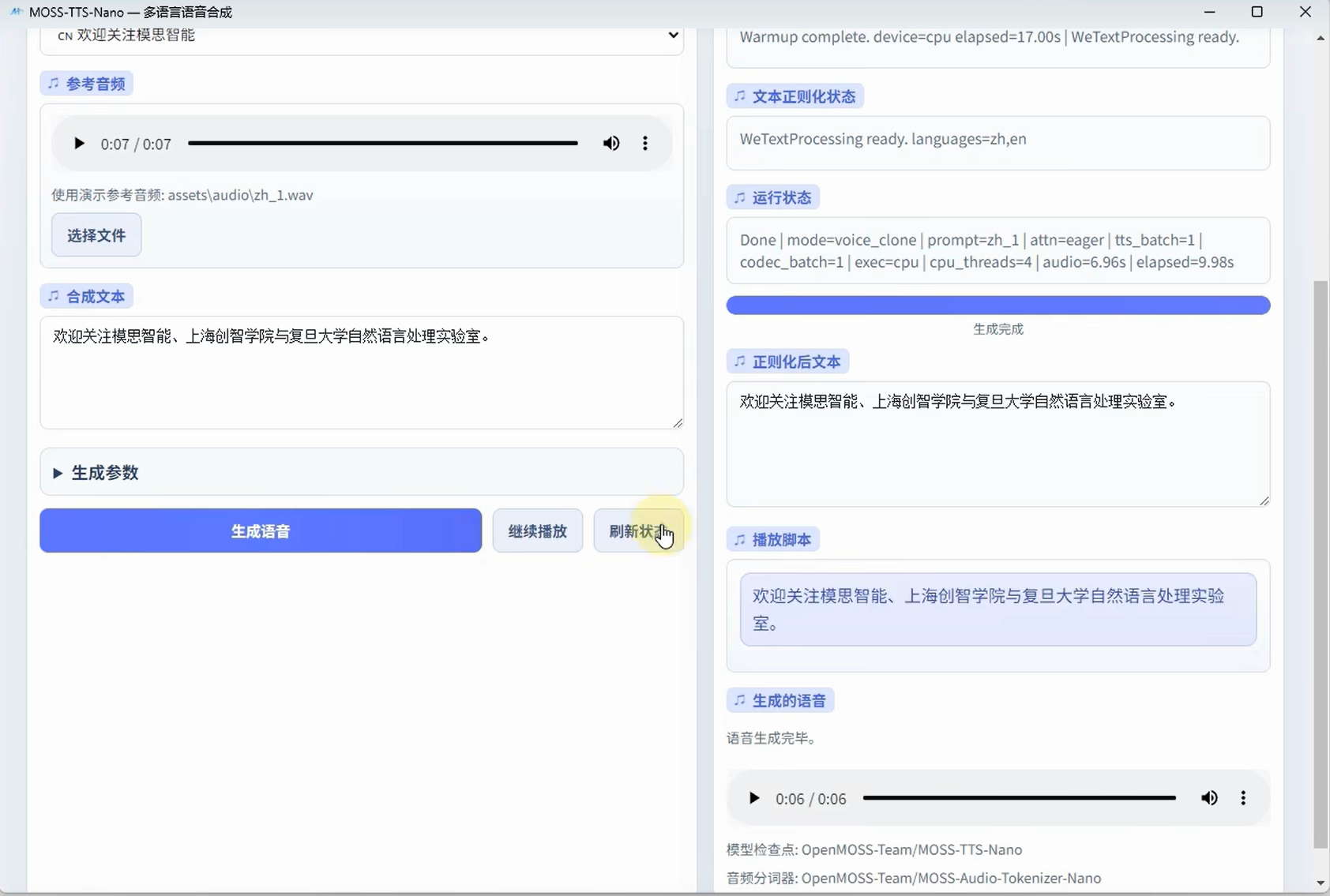Click the resize grip of 合成文本 box
Image resolution: width=1330 pixels, height=896 pixels.
coord(678,423)
